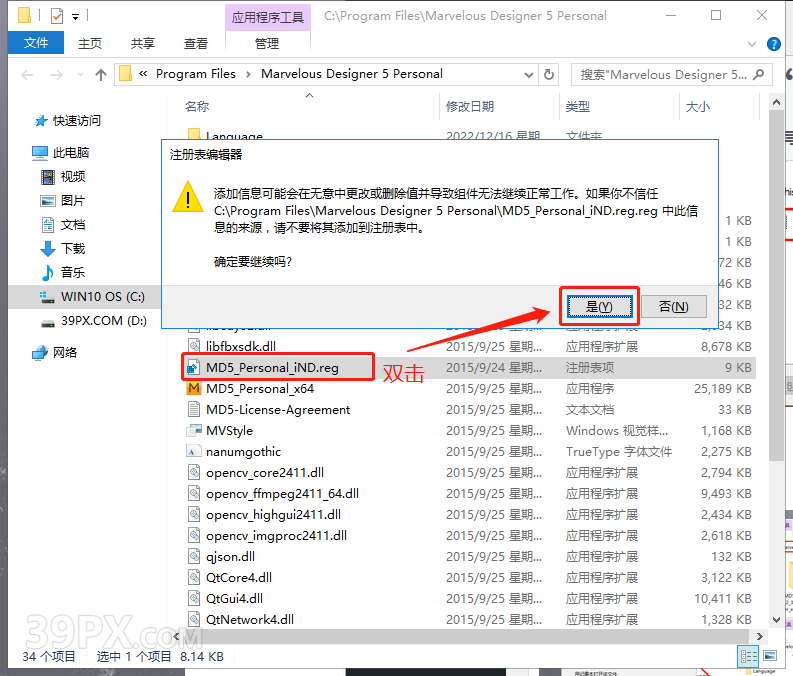The width and height of the screenshot is (793, 676).
Task: Switch to the 共享 ribbon tab
Action: coord(143,43)
